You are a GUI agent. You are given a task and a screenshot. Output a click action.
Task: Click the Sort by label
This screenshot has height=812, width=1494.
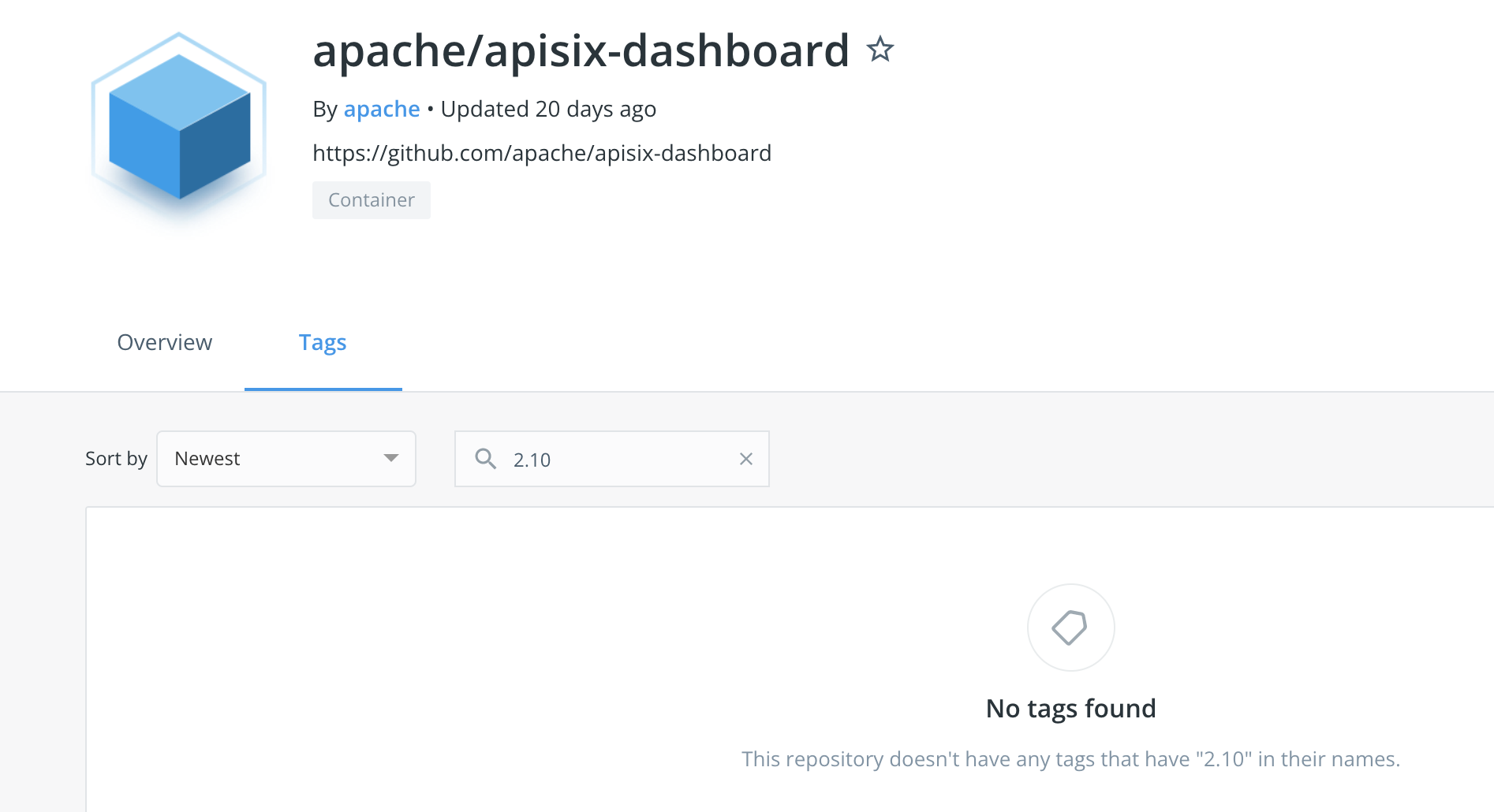(x=116, y=459)
